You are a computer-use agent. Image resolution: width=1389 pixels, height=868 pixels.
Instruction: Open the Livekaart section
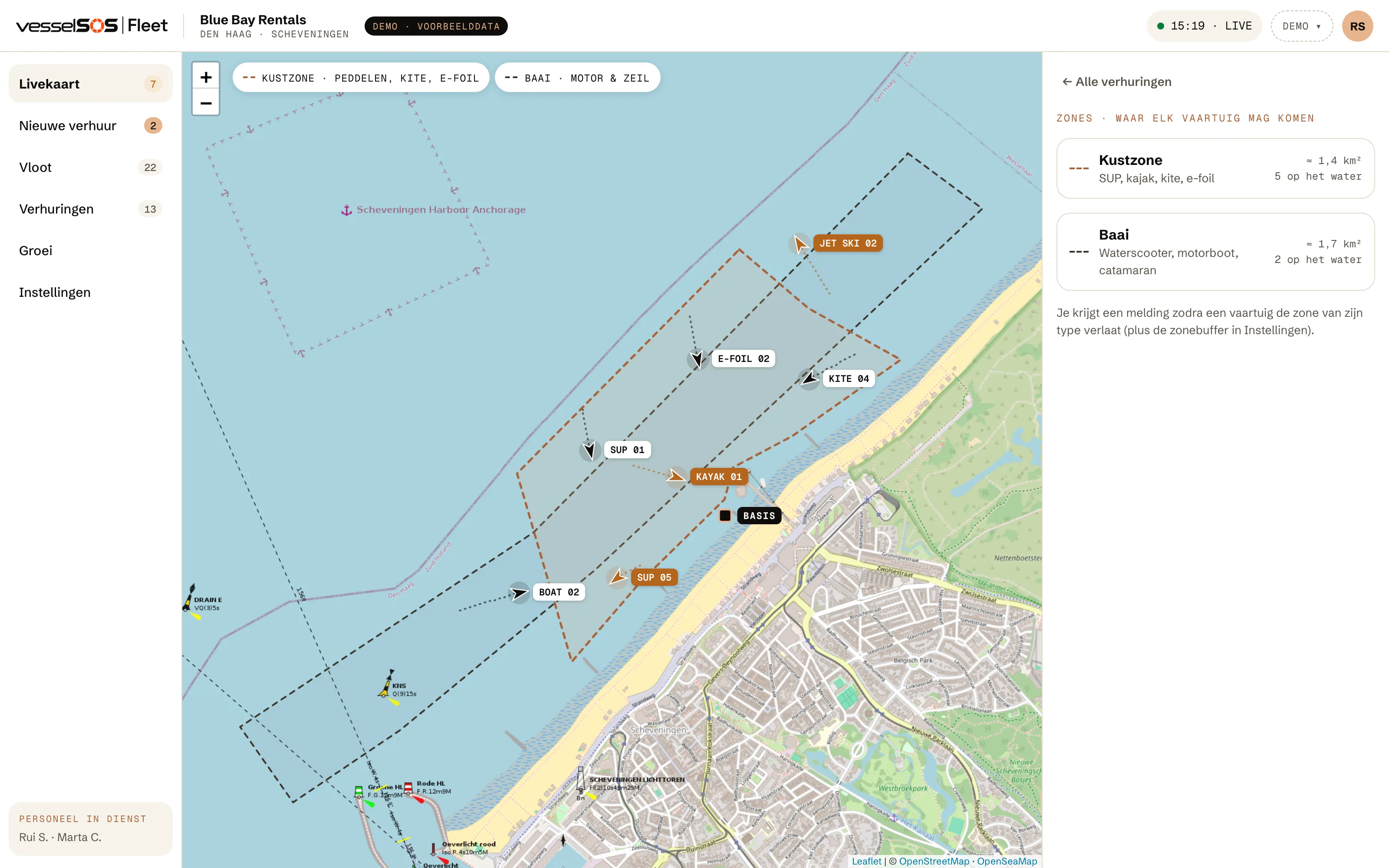[x=91, y=84]
